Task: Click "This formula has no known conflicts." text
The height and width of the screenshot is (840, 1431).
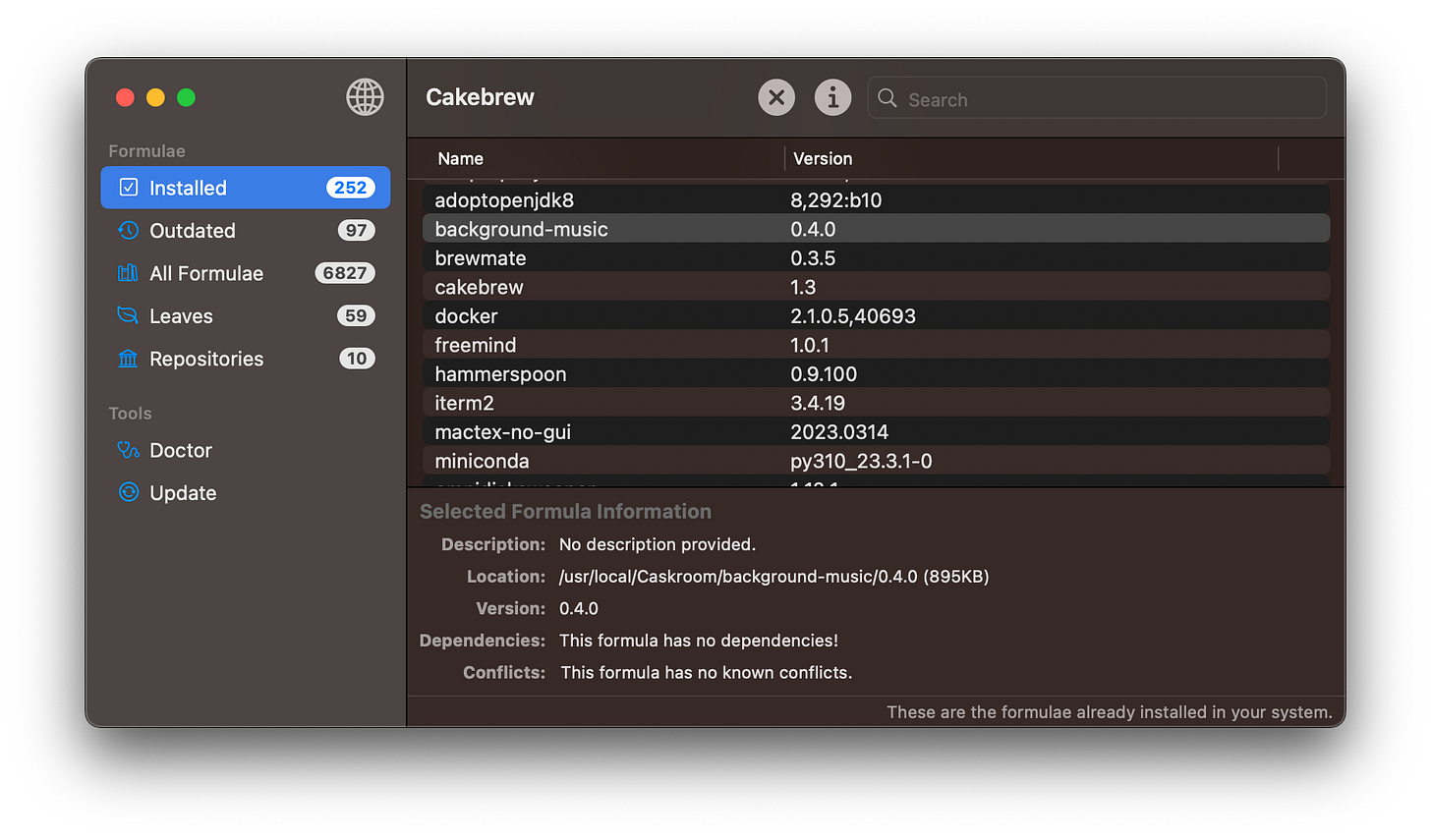Action: [x=707, y=673]
